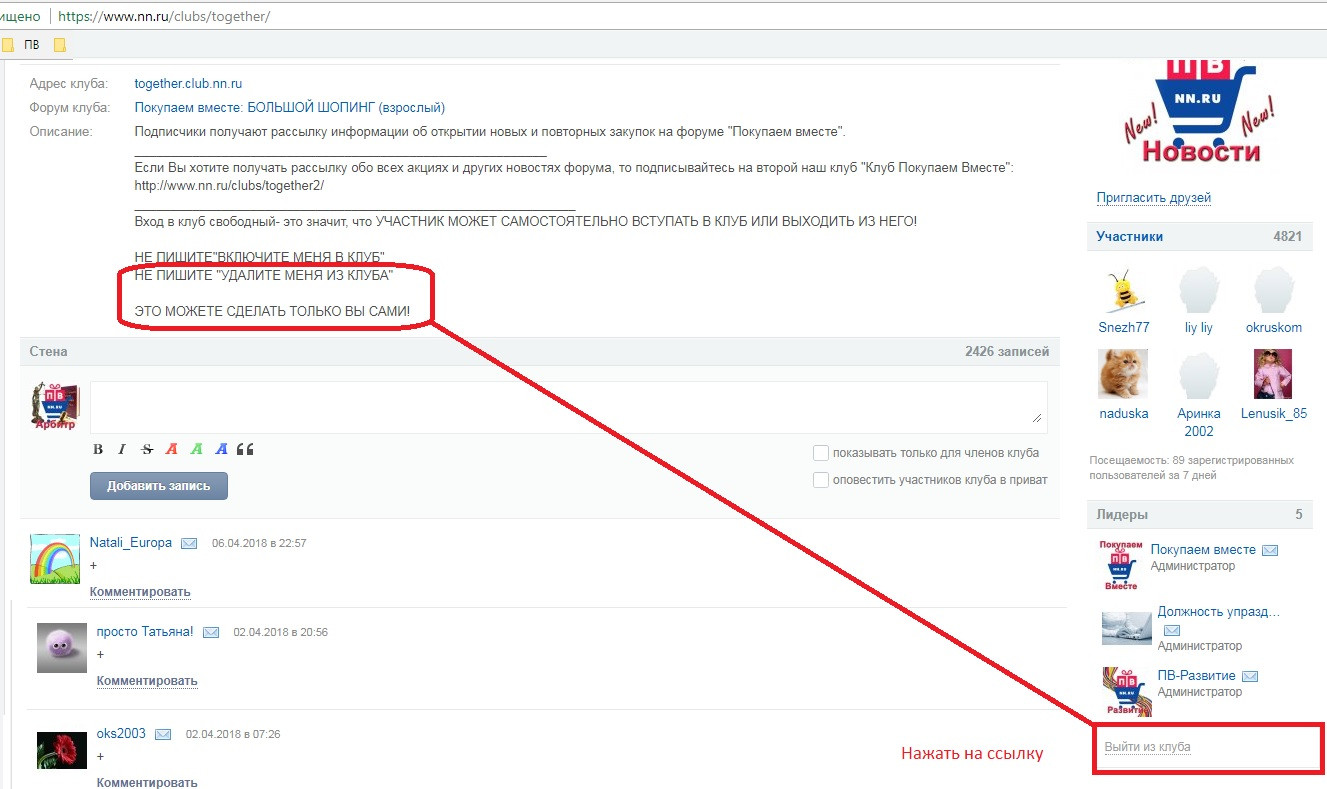Click into the wall post text area
This screenshot has width=1327, height=789.
569,407
